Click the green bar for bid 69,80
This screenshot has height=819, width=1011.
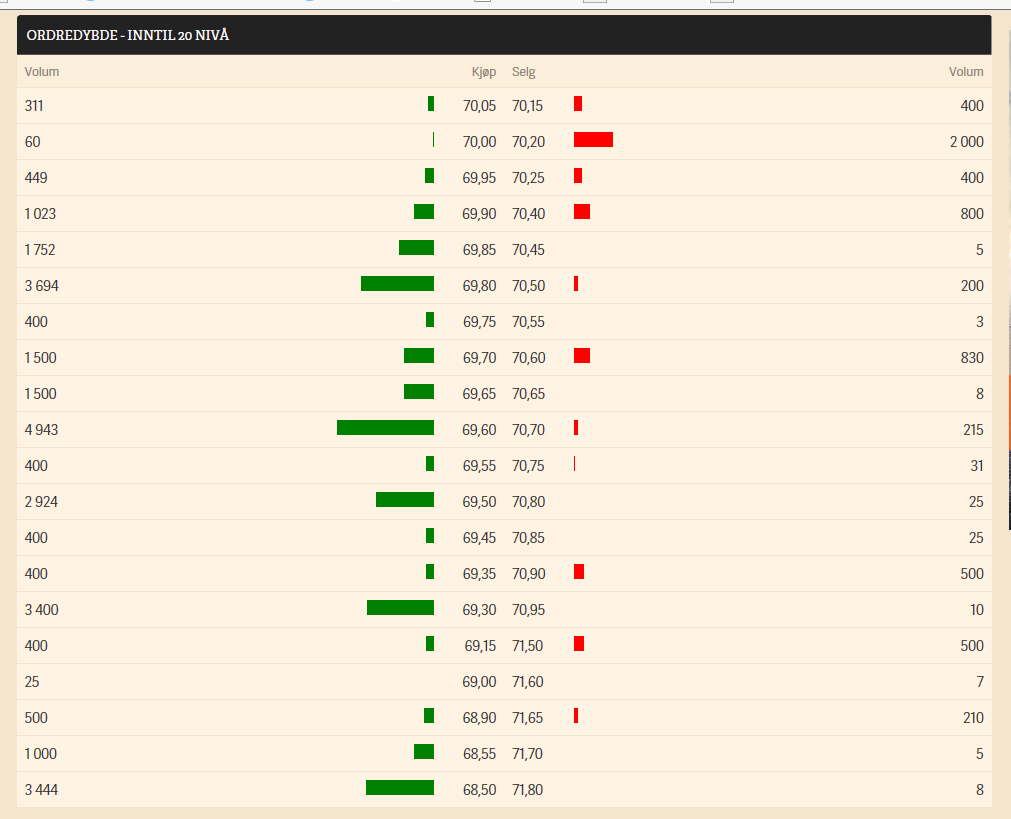click(x=397, y=284)
